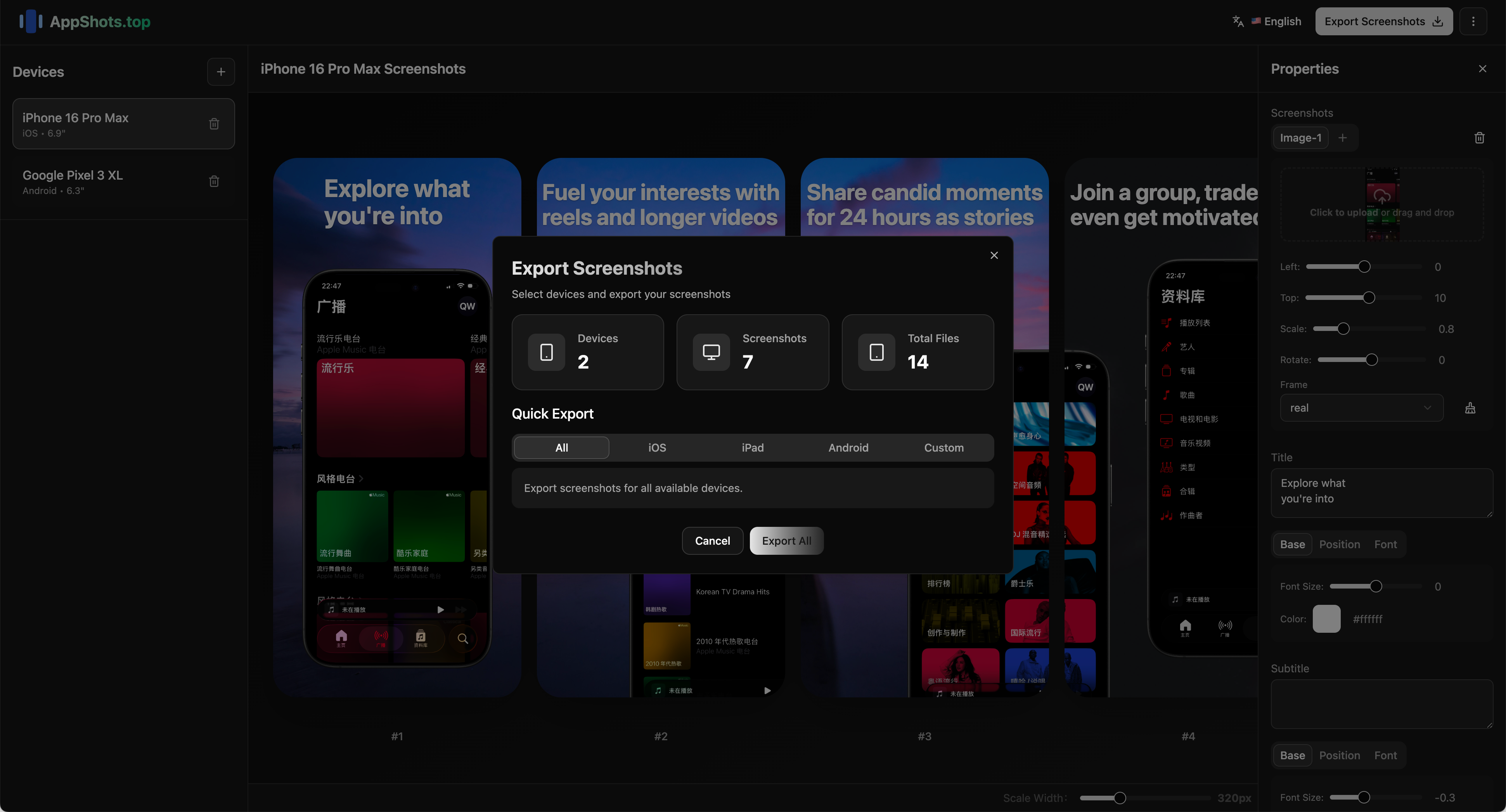Screen dimensions: 1506x812
Task: Select iPhone 16 Pro Max device
Action: (x=123, y=124)
